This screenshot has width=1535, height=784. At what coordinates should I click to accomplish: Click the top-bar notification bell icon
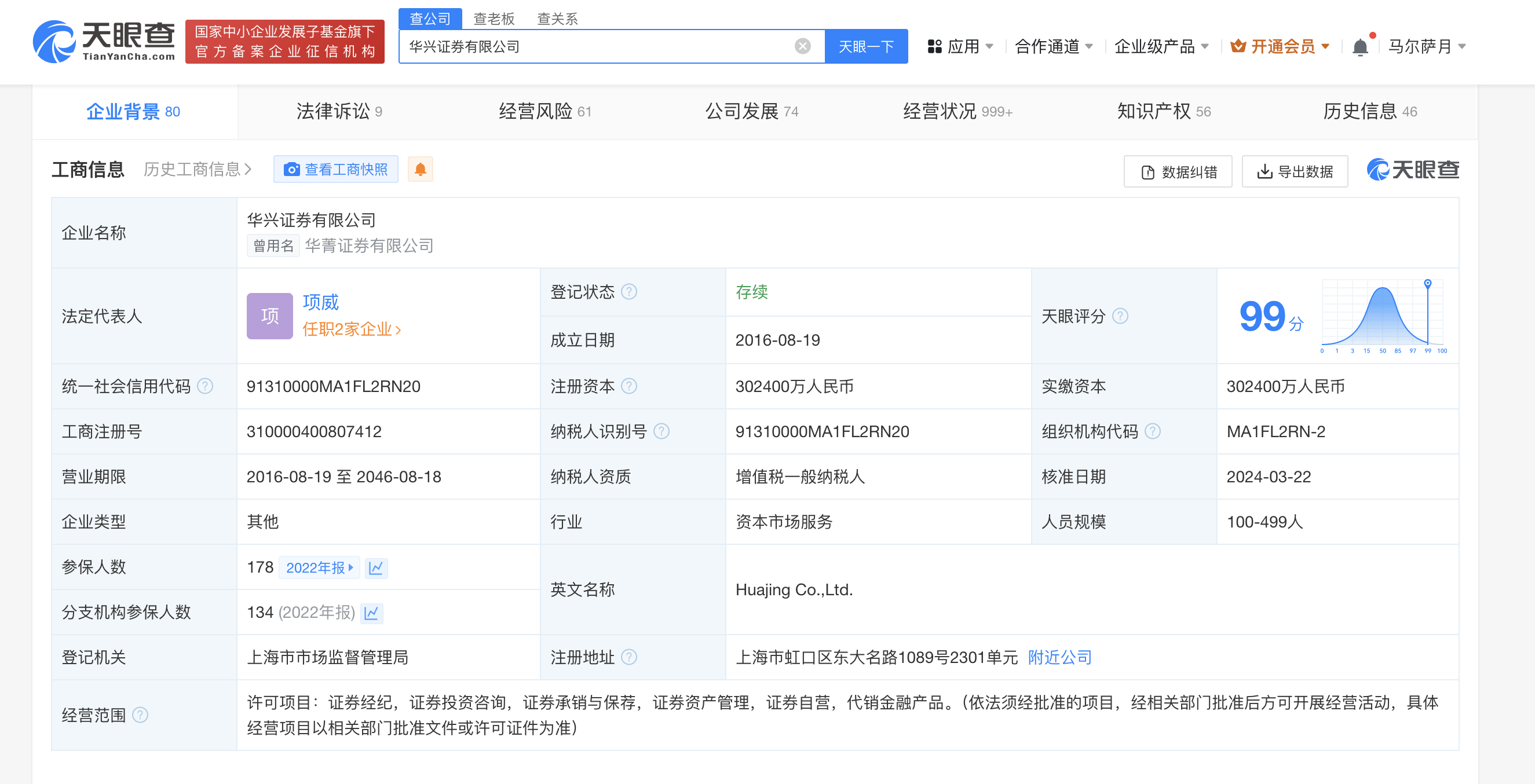[x=1360, y=46]
